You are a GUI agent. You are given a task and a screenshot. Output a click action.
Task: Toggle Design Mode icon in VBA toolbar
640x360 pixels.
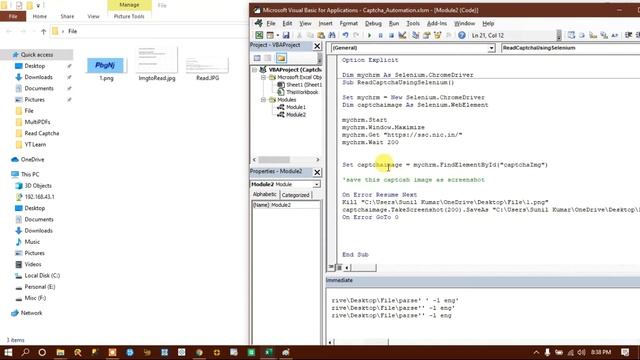(402, 36)
